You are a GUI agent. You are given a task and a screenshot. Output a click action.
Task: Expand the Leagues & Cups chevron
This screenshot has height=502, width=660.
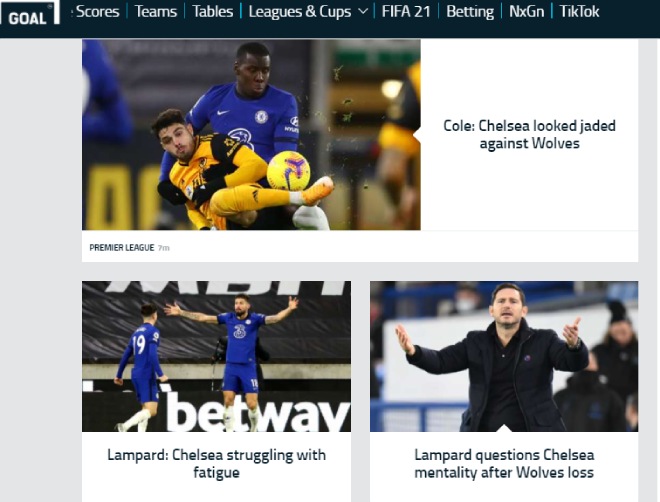click(x=363, y=12)
